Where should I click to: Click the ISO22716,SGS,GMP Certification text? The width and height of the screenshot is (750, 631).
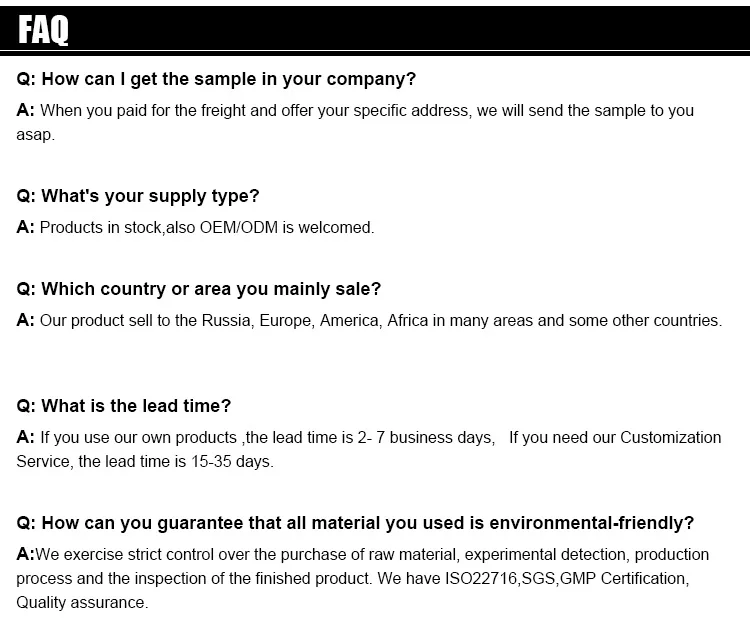coord(567,578)
